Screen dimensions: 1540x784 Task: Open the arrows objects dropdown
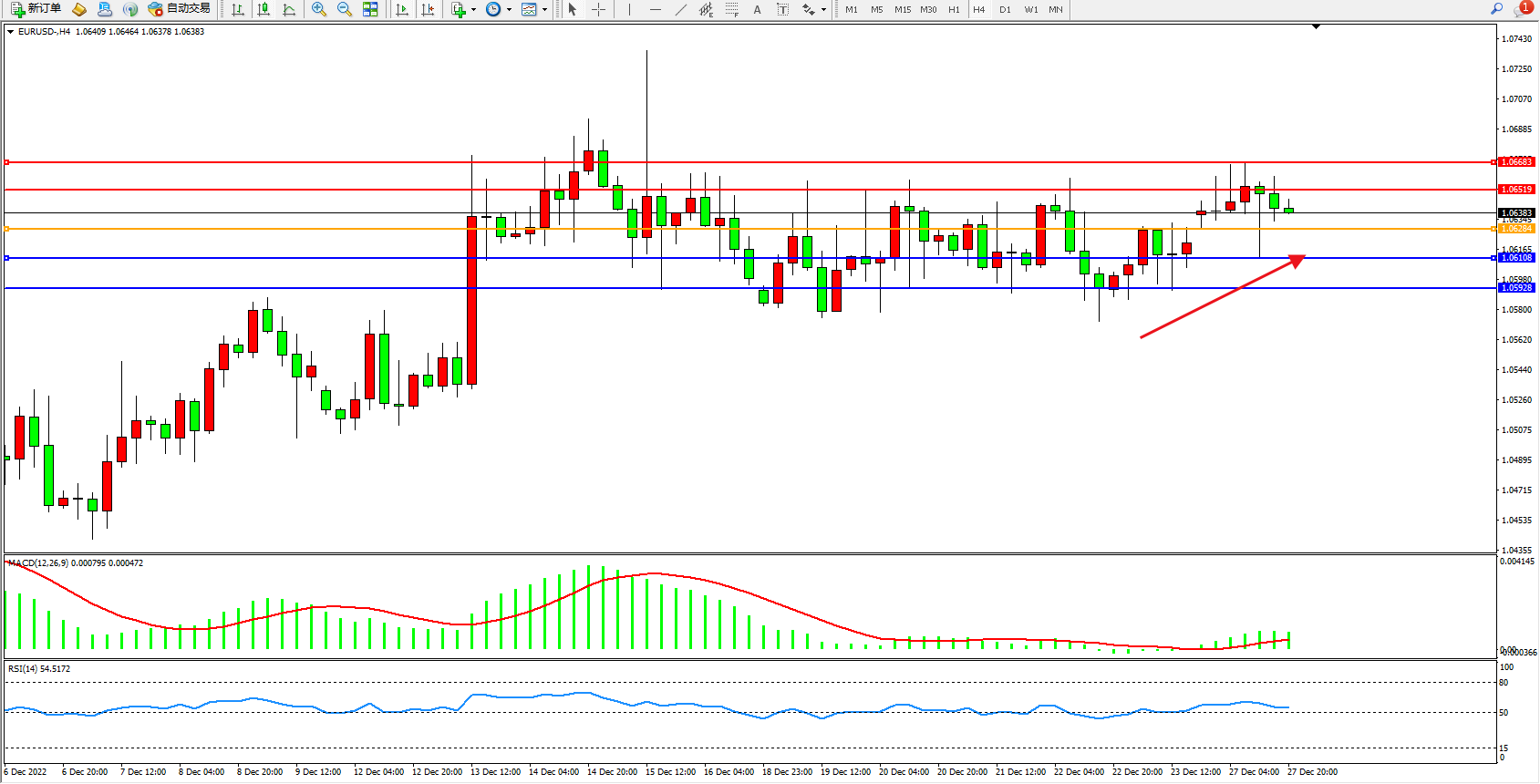click(823, 10)
